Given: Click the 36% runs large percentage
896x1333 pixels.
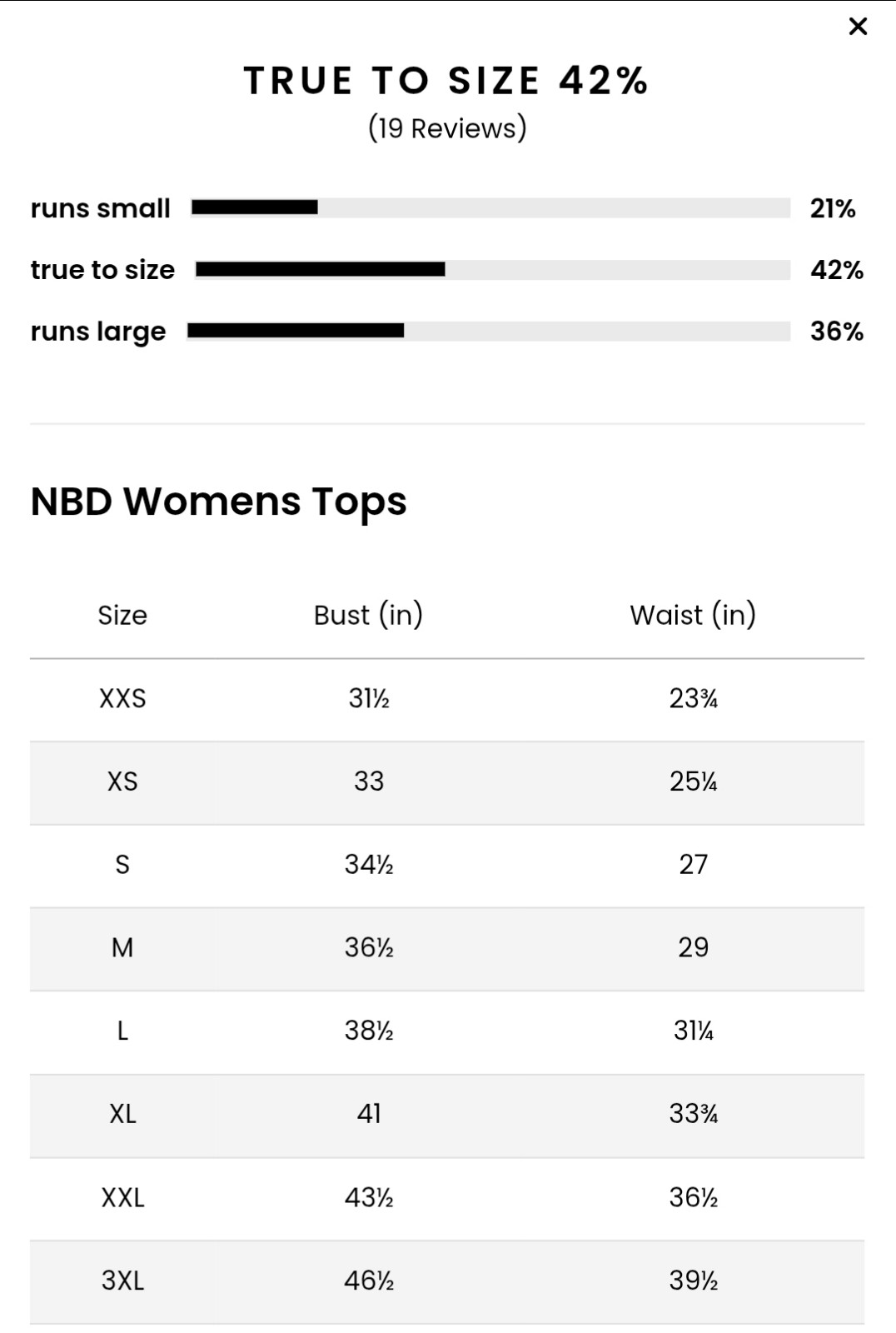Looking at the screenshot, I should coord(837,331).
